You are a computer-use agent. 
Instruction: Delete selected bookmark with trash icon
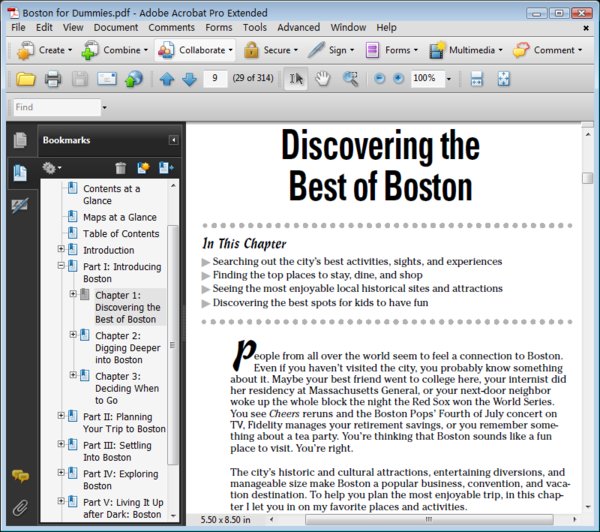(x=121, y=168)
